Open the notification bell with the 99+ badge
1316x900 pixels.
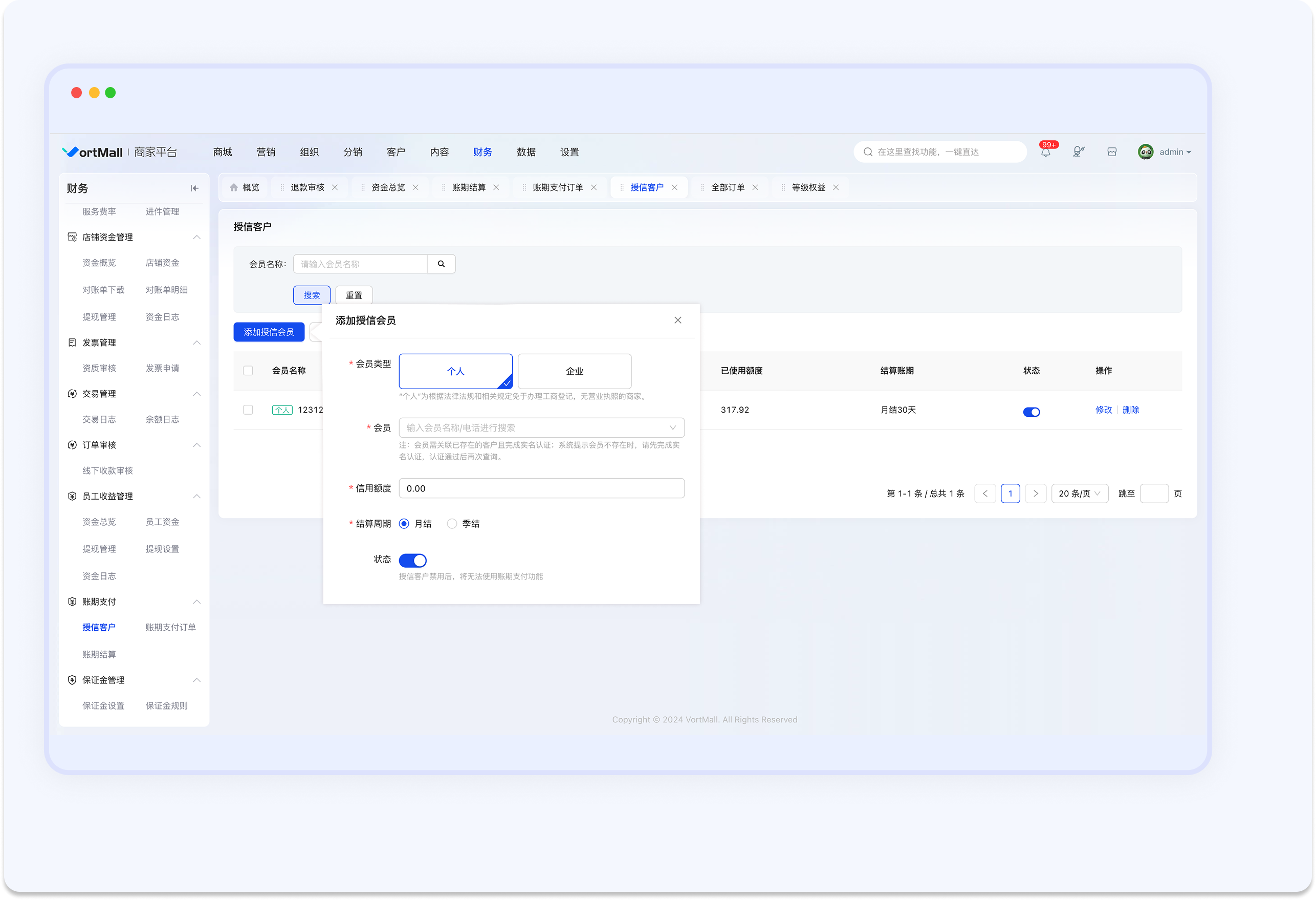point(1045,152)
